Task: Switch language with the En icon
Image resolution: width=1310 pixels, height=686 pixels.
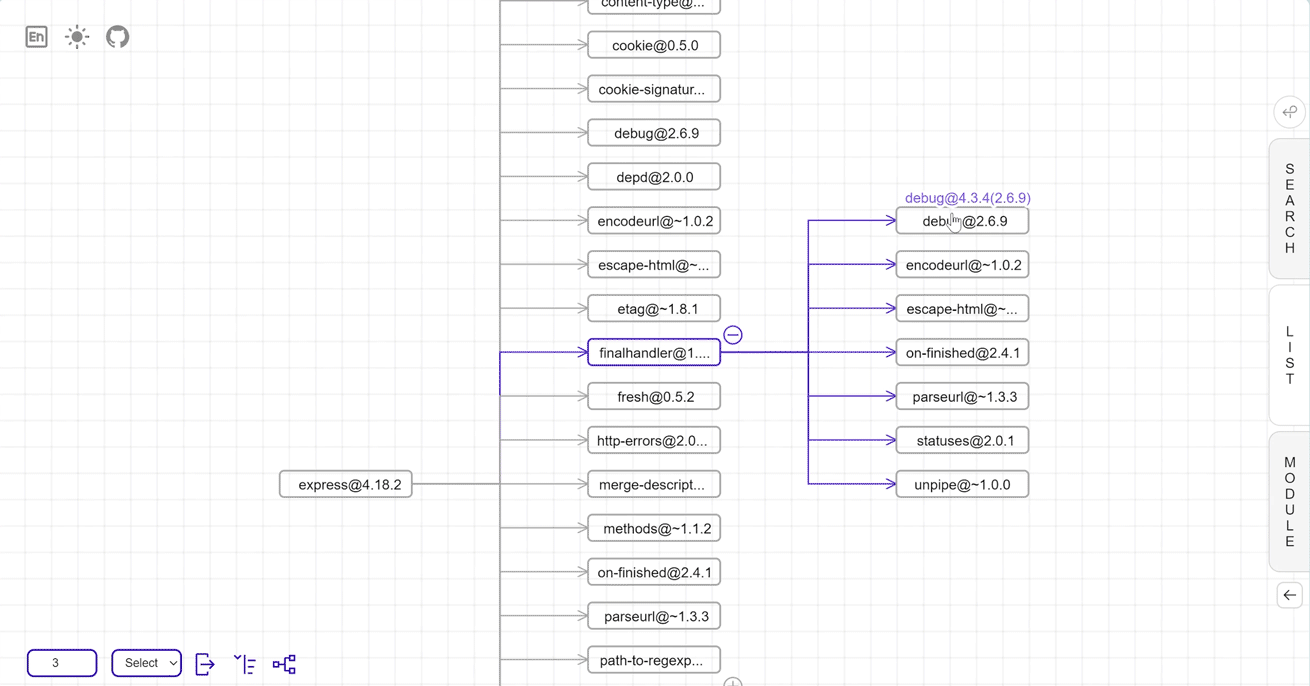Action: pos(36,37)
